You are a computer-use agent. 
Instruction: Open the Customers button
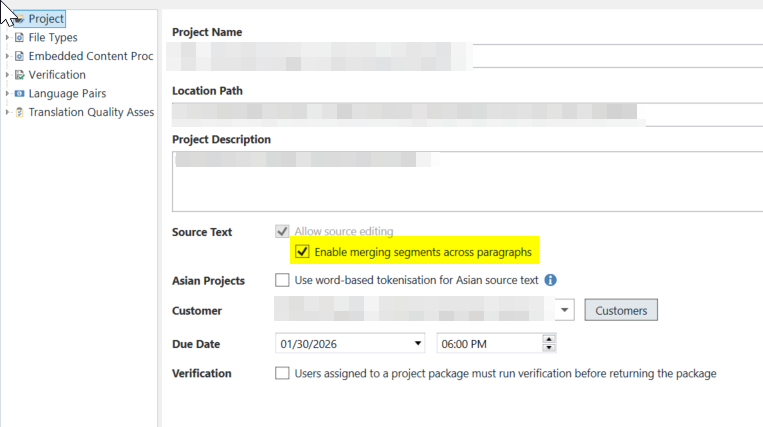(621, 310)
